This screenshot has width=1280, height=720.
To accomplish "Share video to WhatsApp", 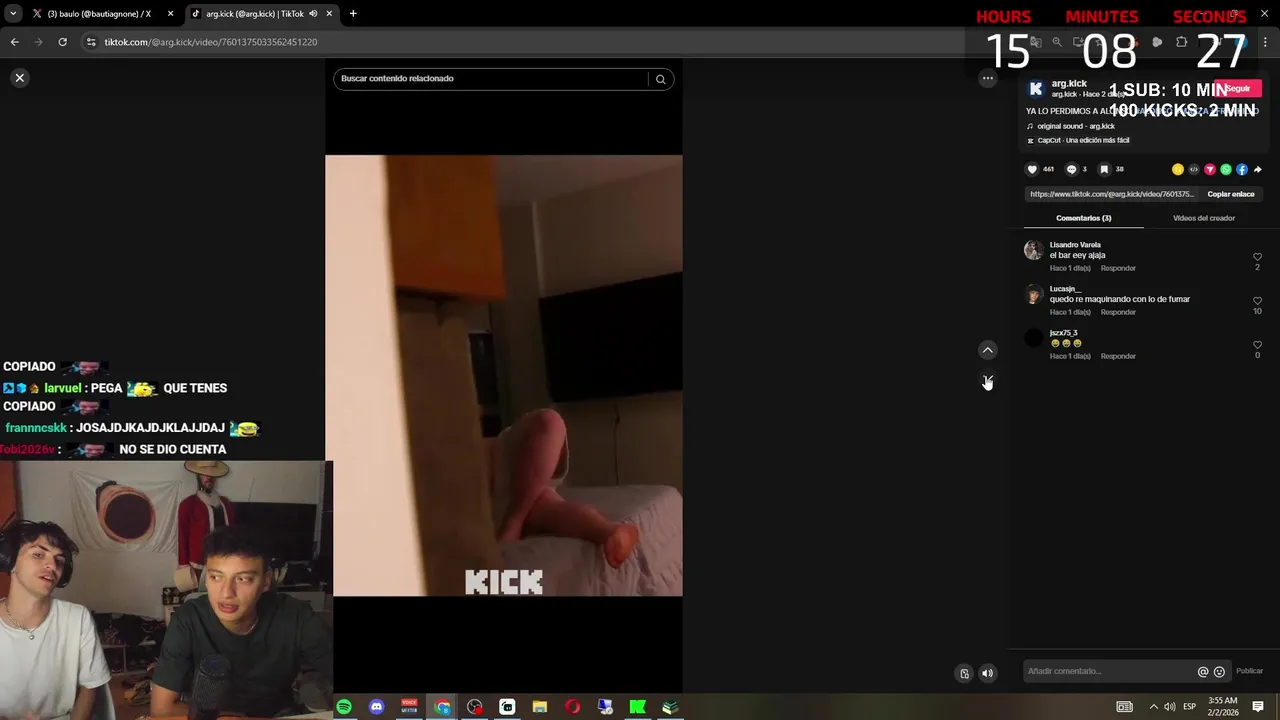I will 1225,169.
